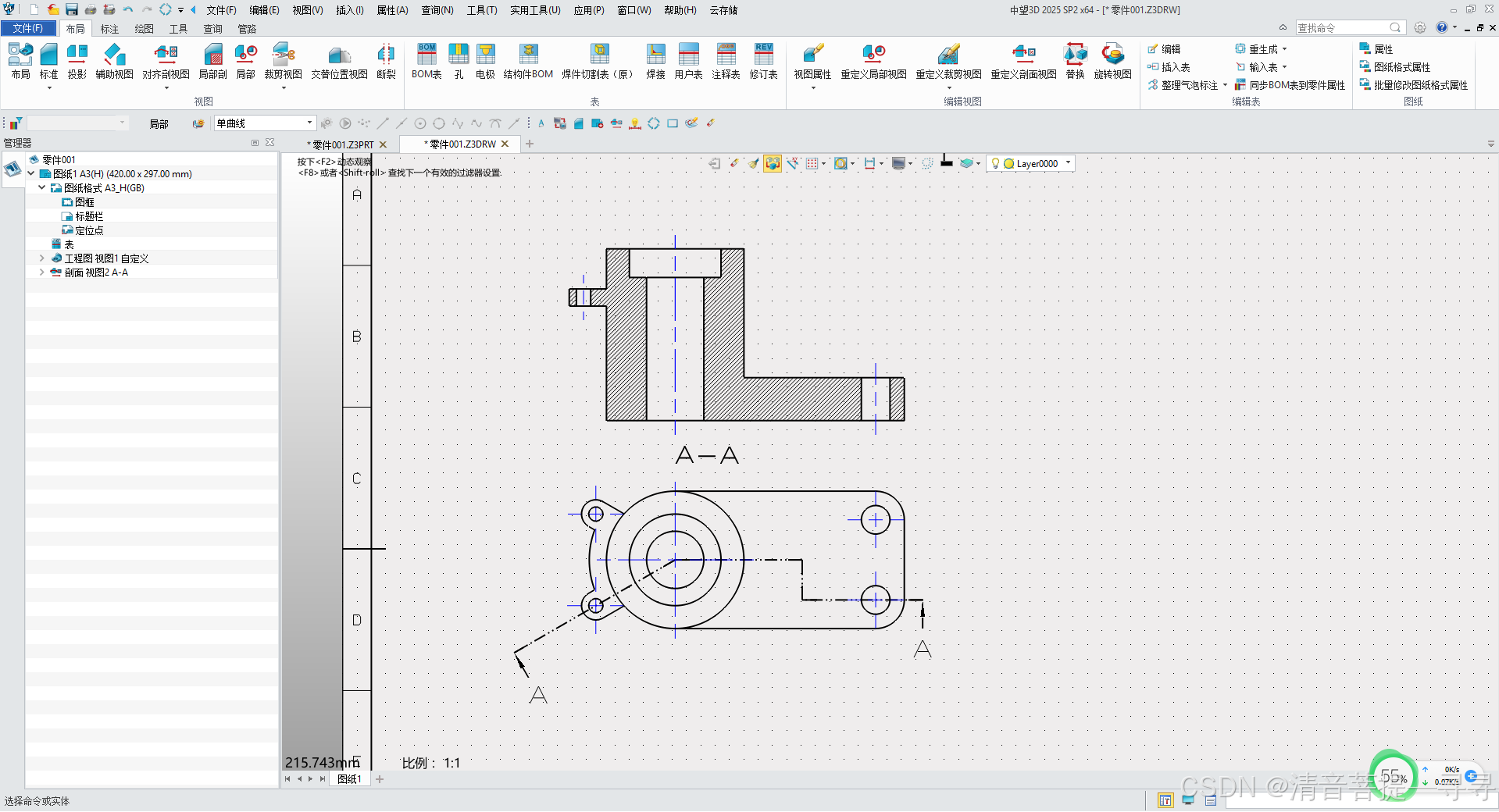The height and width of the screenshot is (812, 1499).
Task: Click the 焊接 weld table tool
Action: click(x=655, y=62)
